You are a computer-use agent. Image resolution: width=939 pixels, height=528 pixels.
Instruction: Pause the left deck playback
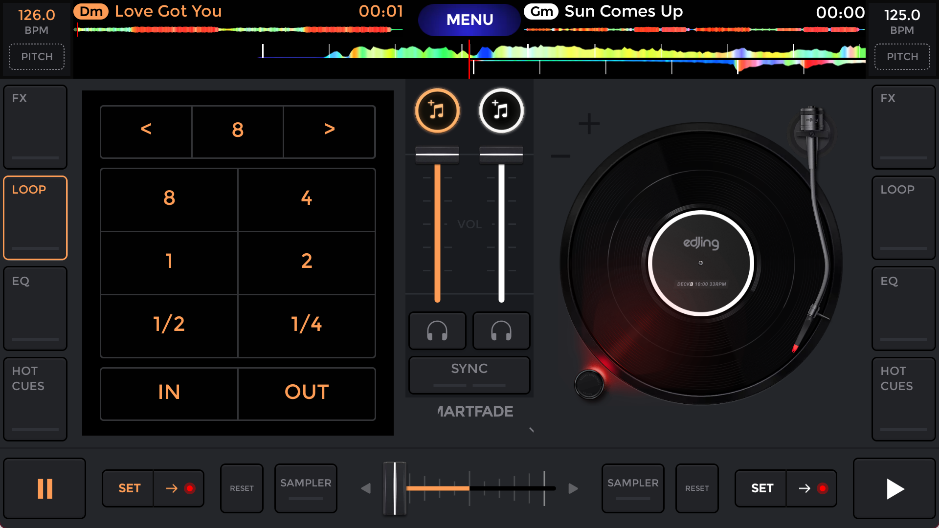click(45, 489)
